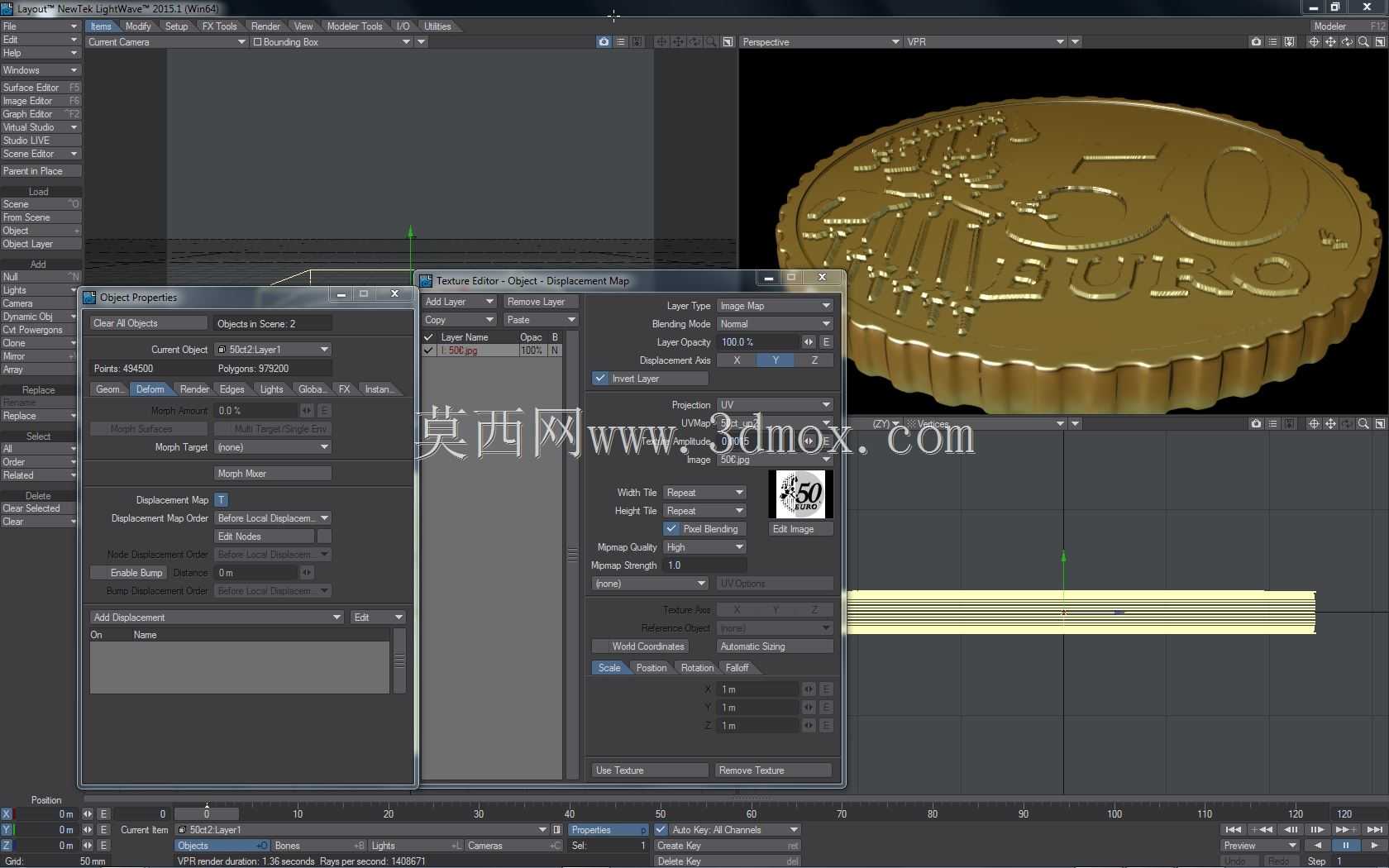
Task: Open Projection dropdown showing UV
Action: coord(775,405)
